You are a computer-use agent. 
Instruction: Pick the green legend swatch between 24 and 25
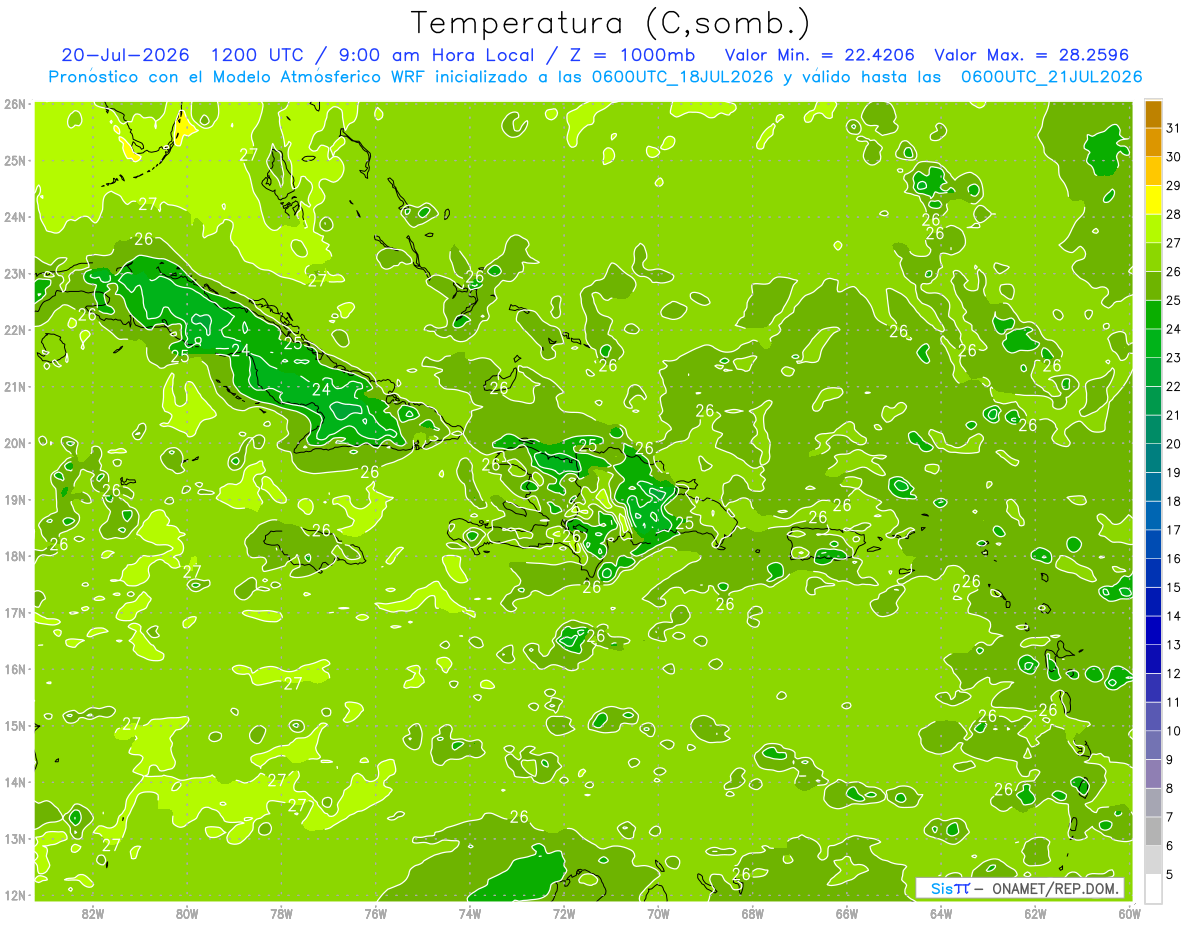pos(1153,314)
